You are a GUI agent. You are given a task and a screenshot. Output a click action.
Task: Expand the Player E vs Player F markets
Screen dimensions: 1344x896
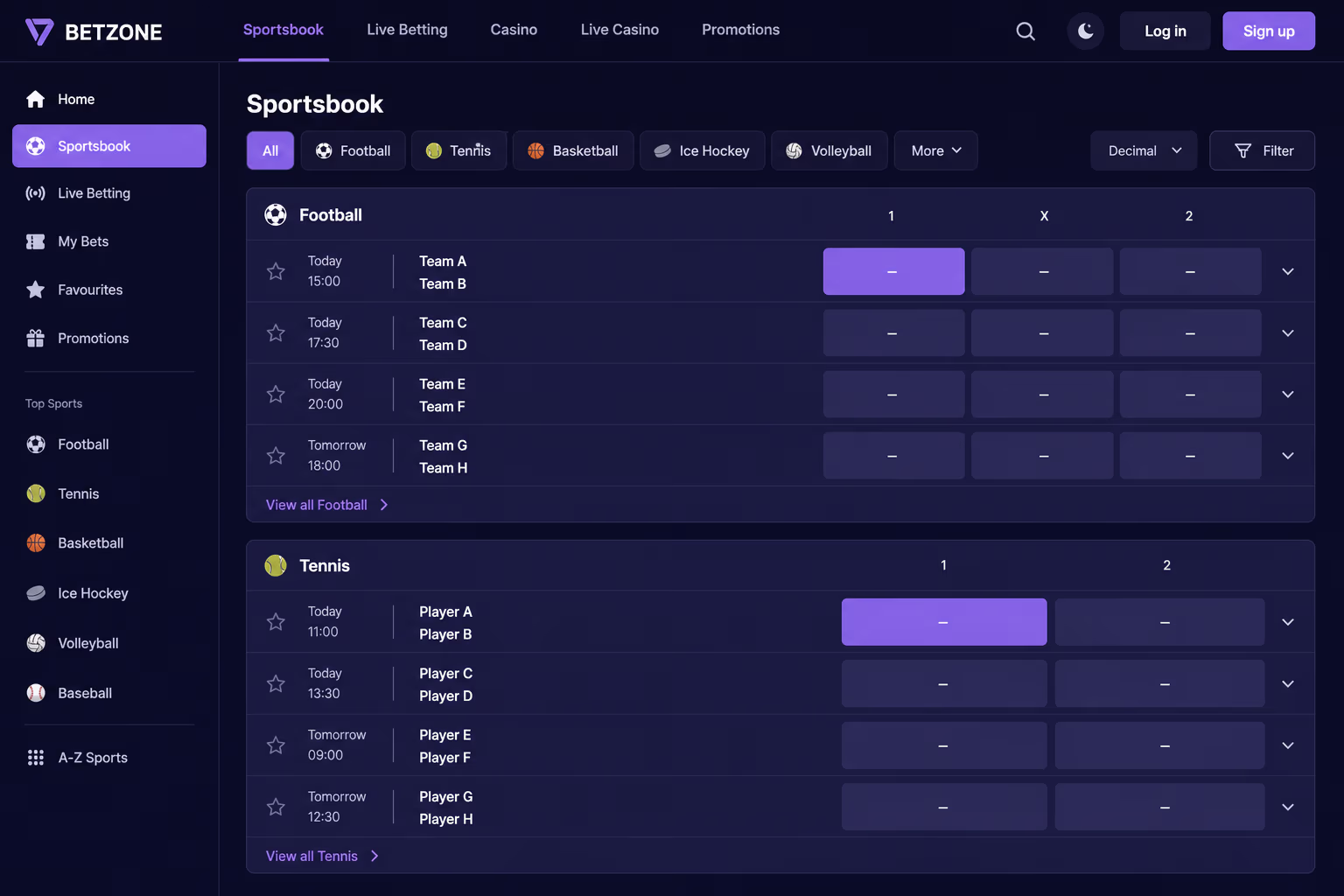click(1288, 745)
